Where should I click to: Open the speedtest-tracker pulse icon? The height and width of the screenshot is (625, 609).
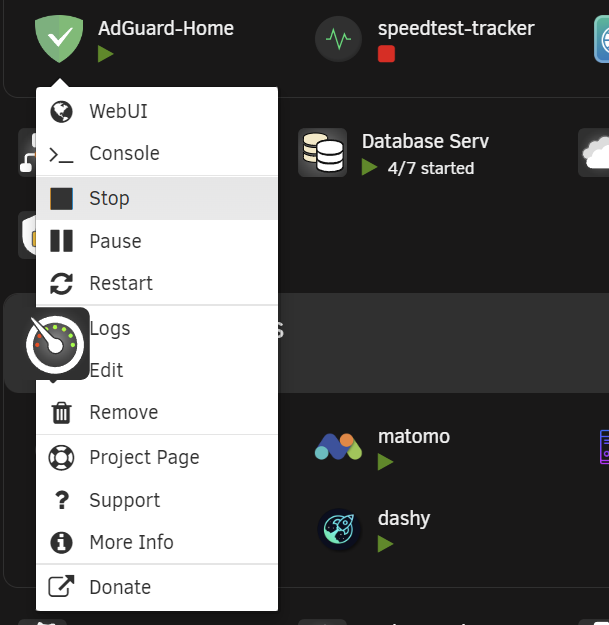pos(338,39)
